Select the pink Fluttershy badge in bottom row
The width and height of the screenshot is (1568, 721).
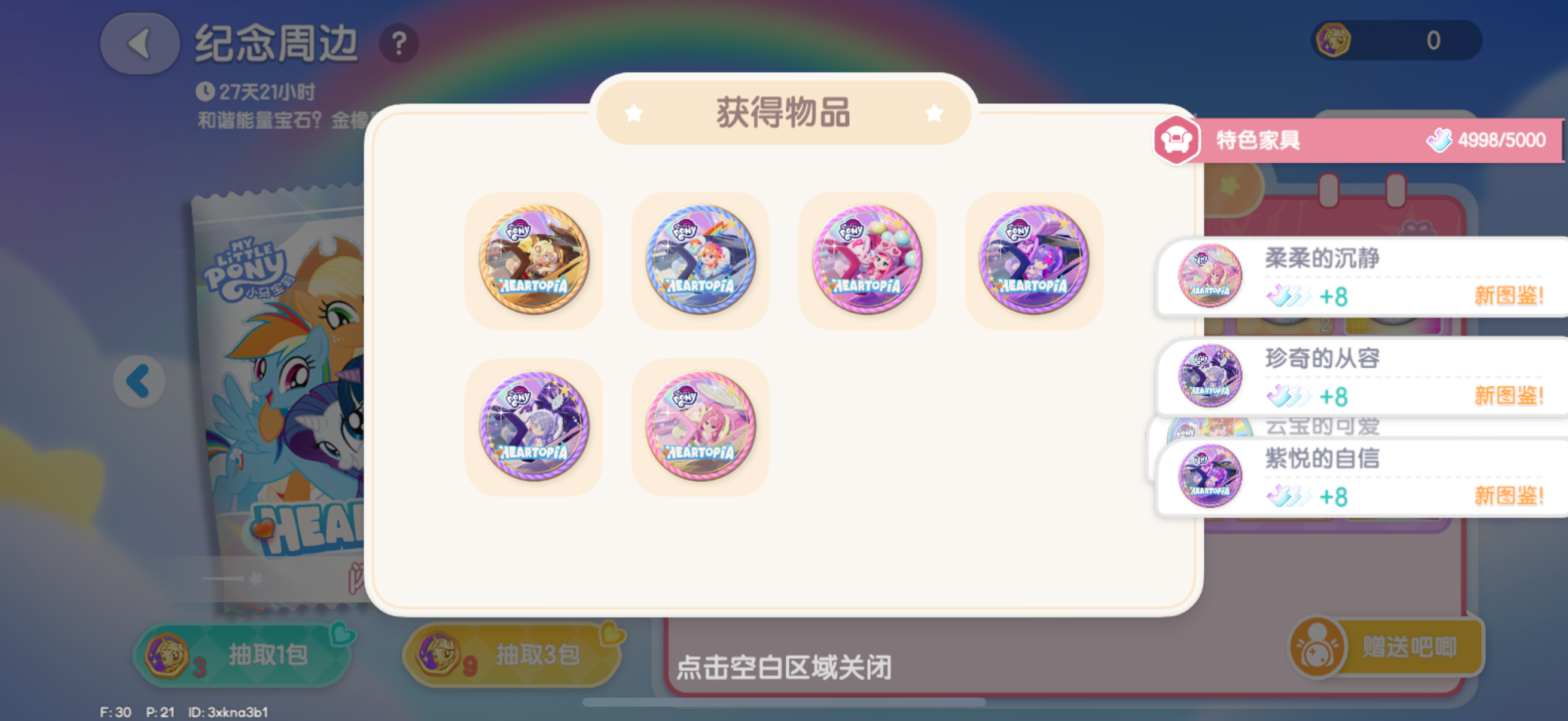701,427
